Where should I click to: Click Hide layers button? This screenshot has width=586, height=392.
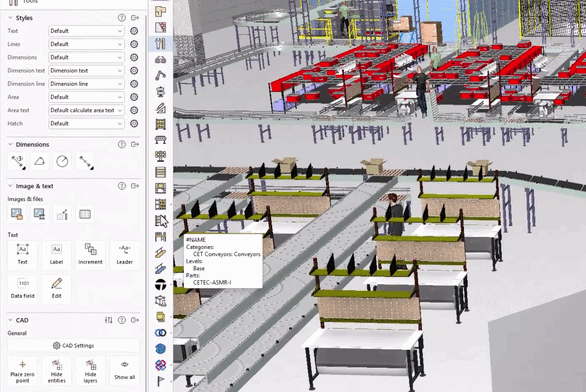(90, 371)
